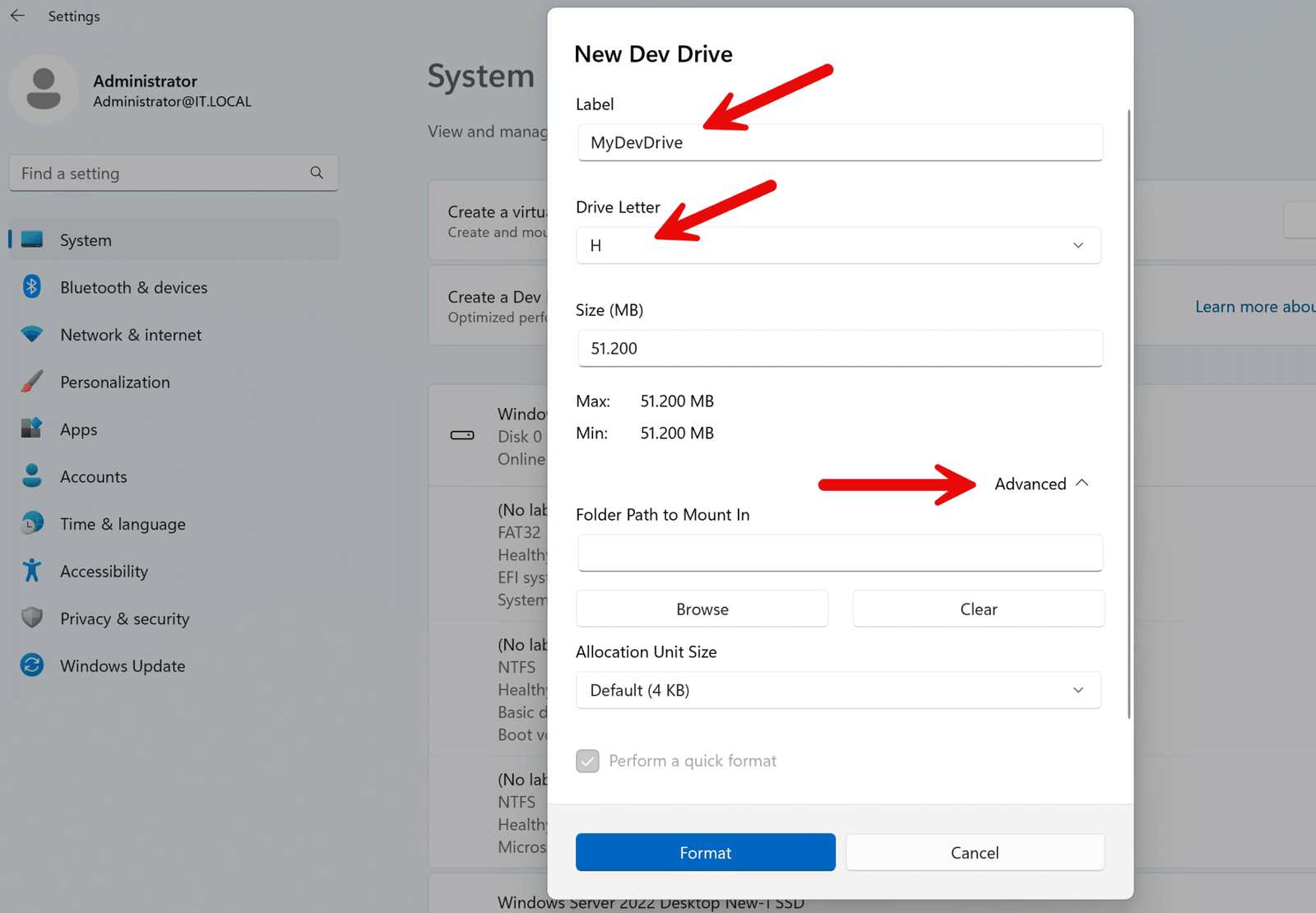Screen dimensions: 1316x913
Task: Select the Personalization brush icon
Action: click(x=31, y=382)
